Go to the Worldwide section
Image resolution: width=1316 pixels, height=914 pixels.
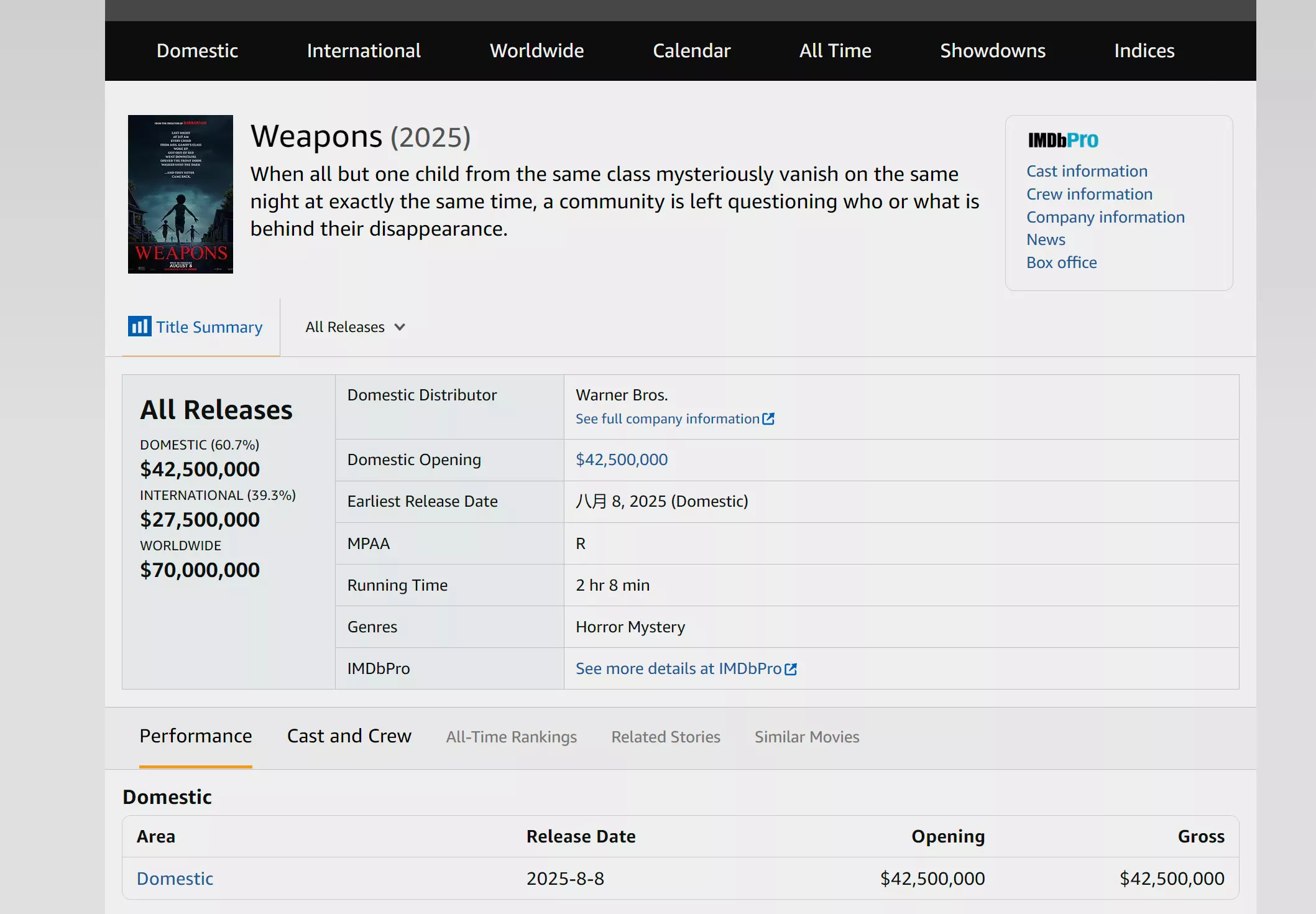[536, 51]
